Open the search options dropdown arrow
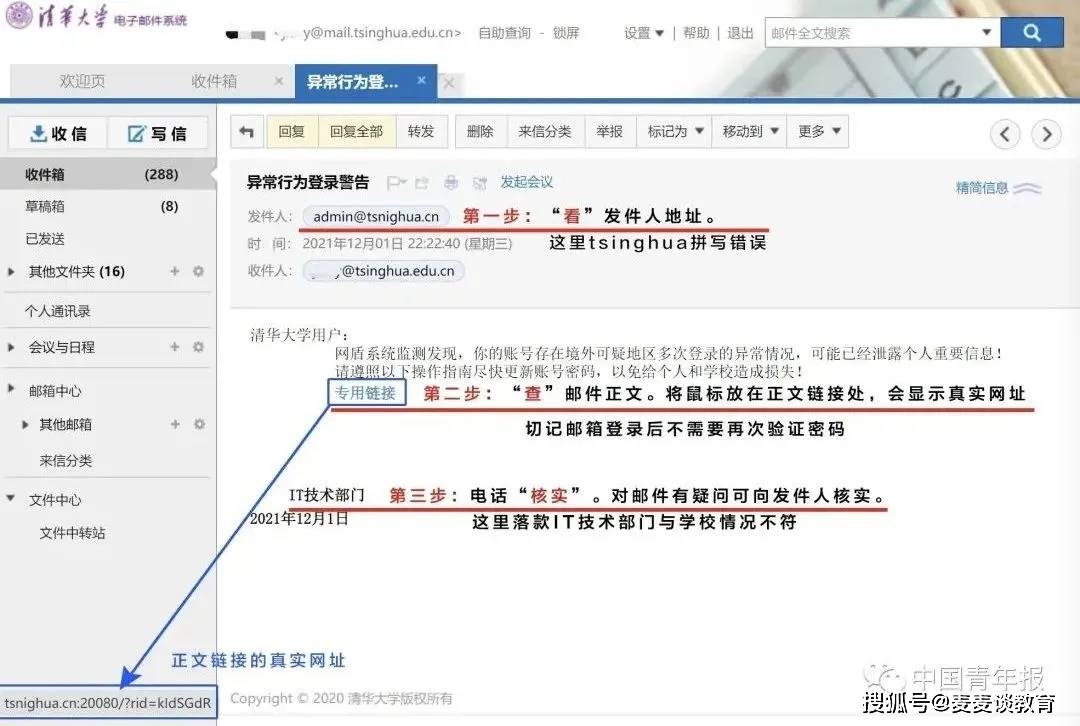 (986, 32)
